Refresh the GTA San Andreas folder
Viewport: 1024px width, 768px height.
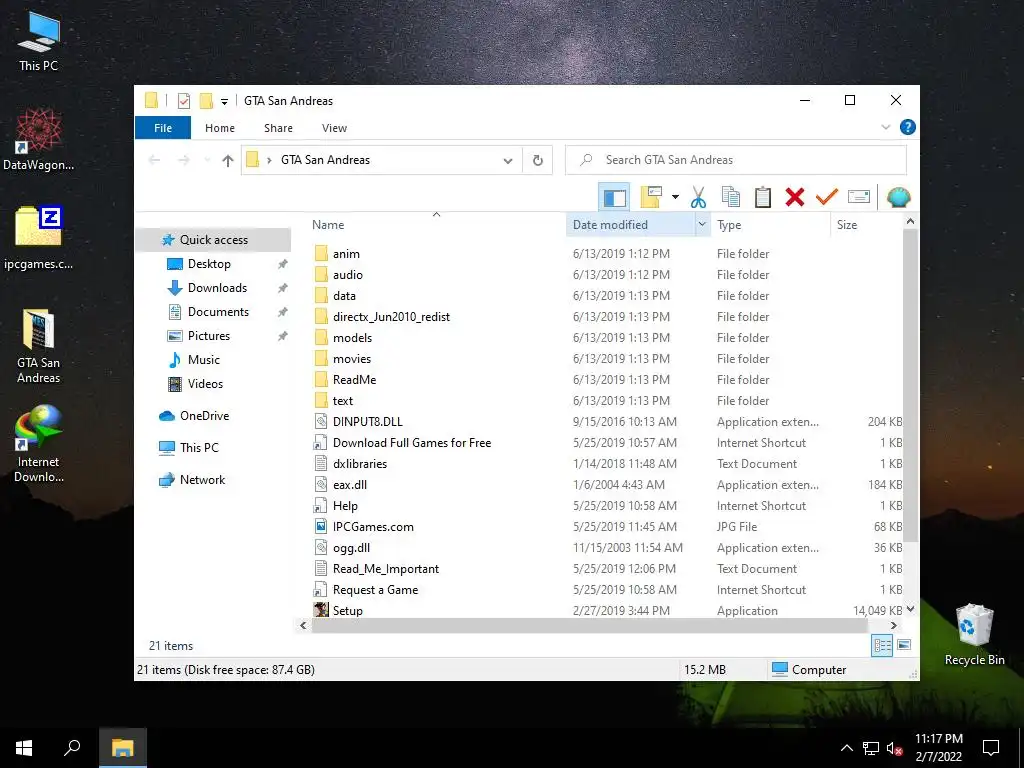[537, 160]
